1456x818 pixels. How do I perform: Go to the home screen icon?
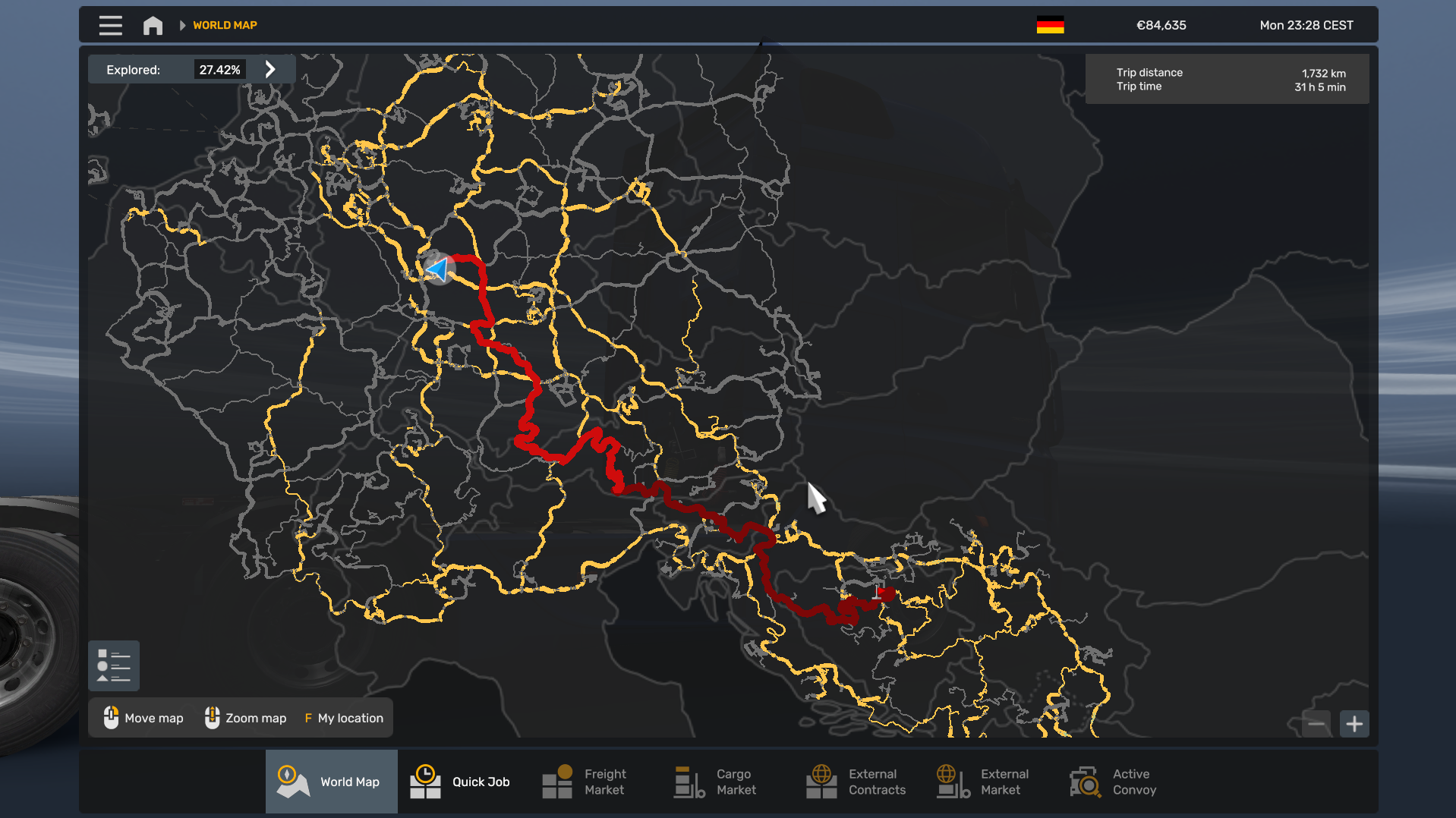click(153, 25)
